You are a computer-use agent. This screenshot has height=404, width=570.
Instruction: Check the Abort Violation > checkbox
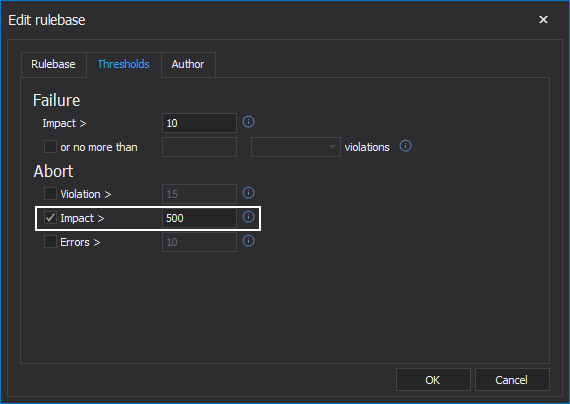(50, 193)
